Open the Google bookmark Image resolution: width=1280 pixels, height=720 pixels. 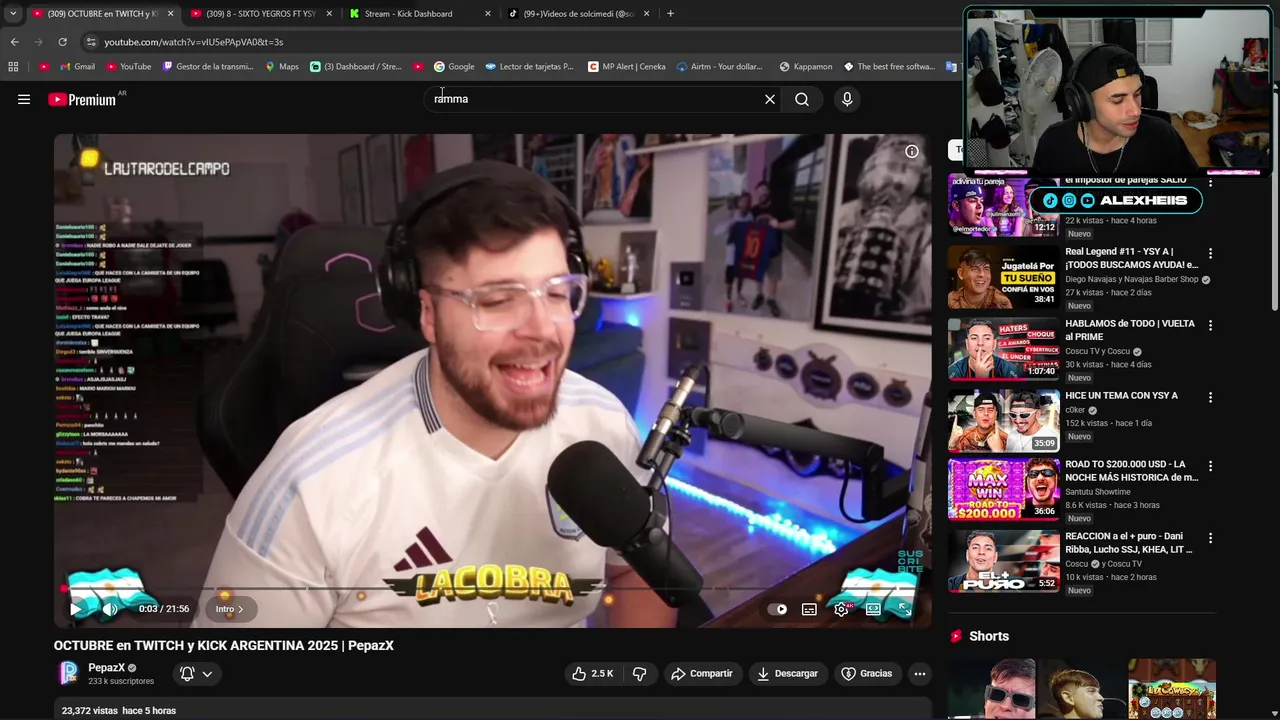454,67
